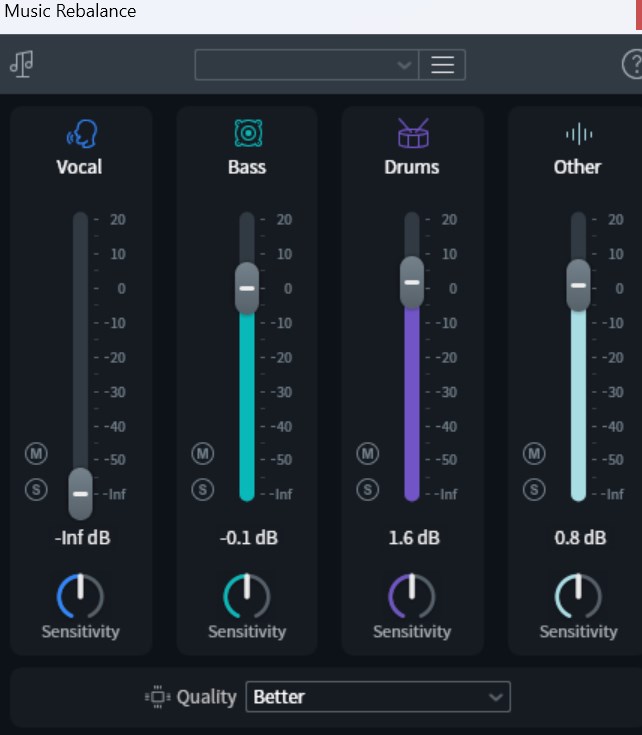Click the Vocal Sensitivity knob
Screen dimensions: 642x735
(80, 596)
